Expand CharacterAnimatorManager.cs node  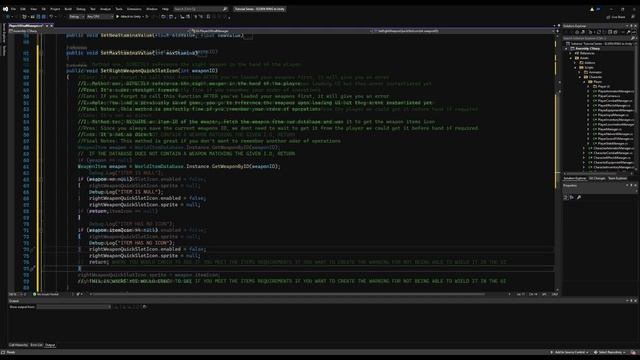click(x=584, y=148)
